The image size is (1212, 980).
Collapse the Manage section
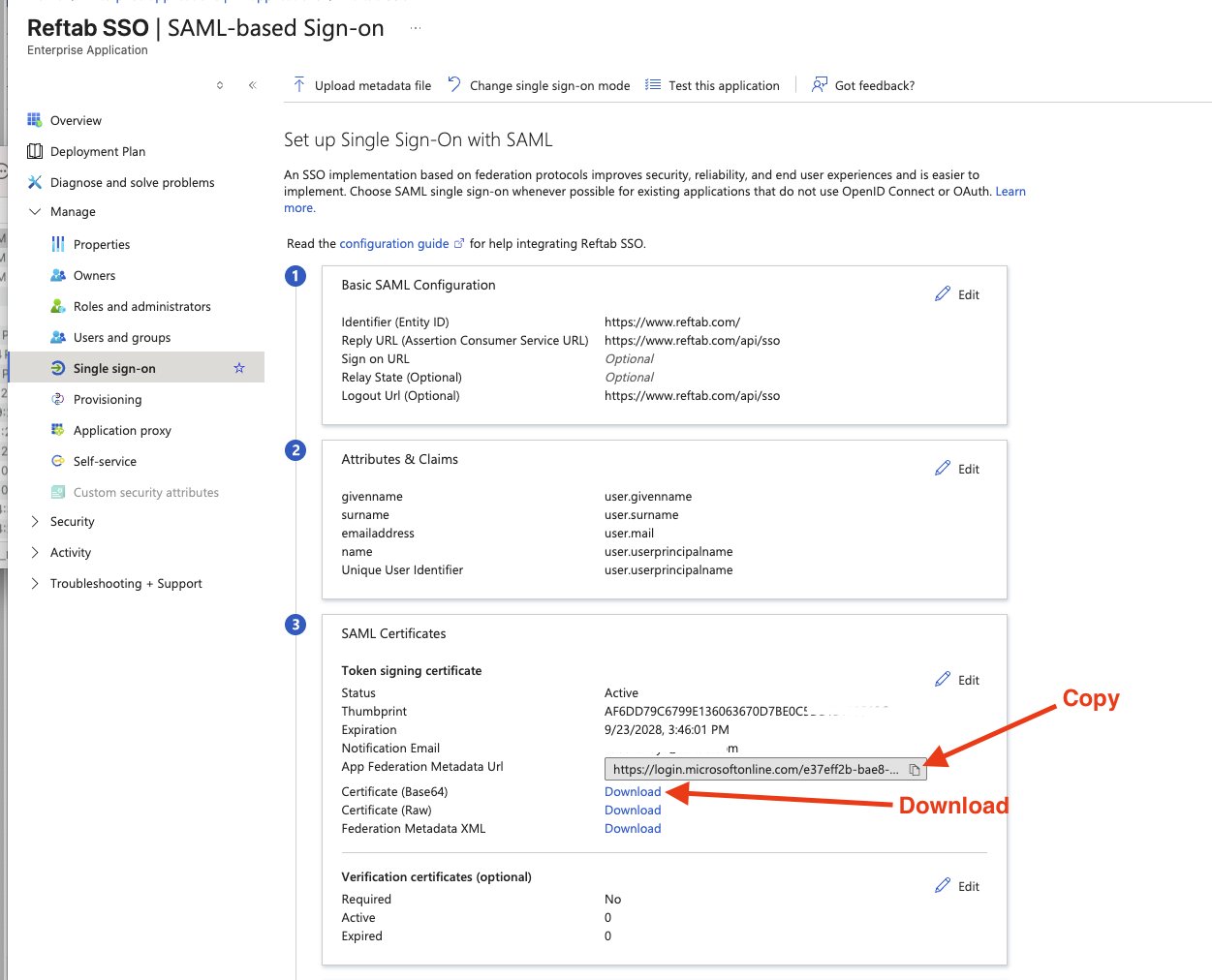[35, 211]
